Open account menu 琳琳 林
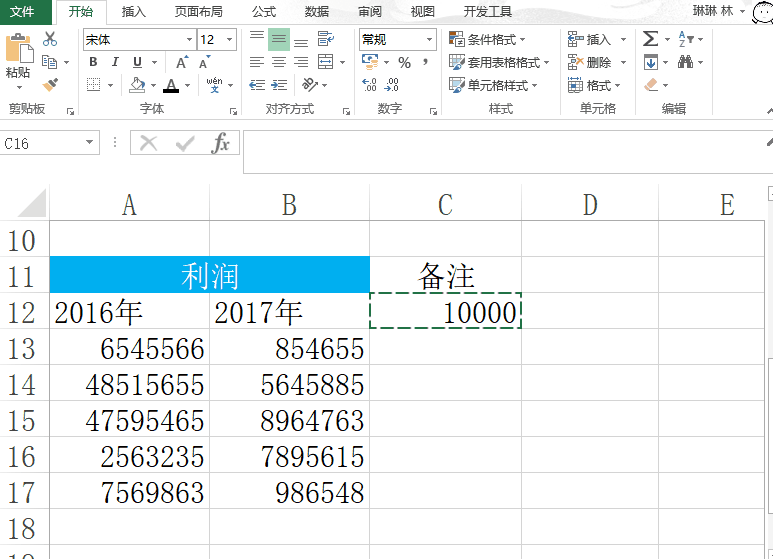Viewport: 773px width, 559px height. pyautogui.click(x=719, y=11)
